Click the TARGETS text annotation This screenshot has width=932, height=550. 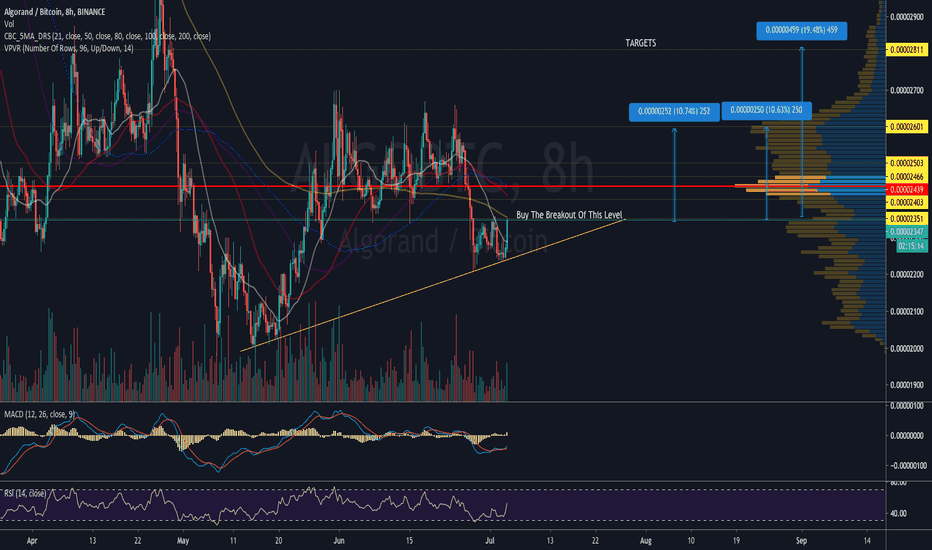pyautogui.click(x=640, y=43)
